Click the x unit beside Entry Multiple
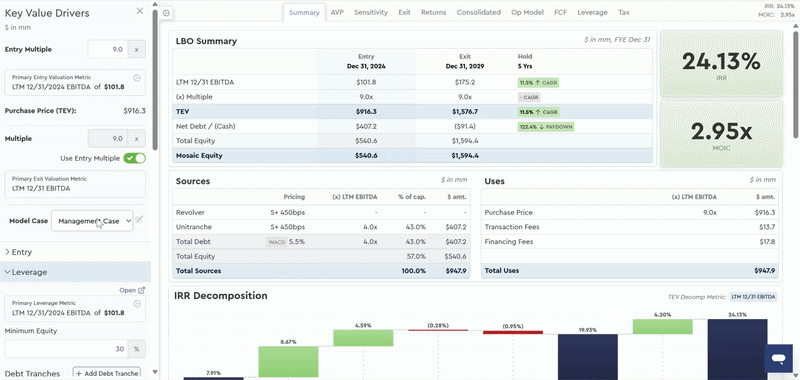Viewport: 800px width, 380px height. [137, 49]
